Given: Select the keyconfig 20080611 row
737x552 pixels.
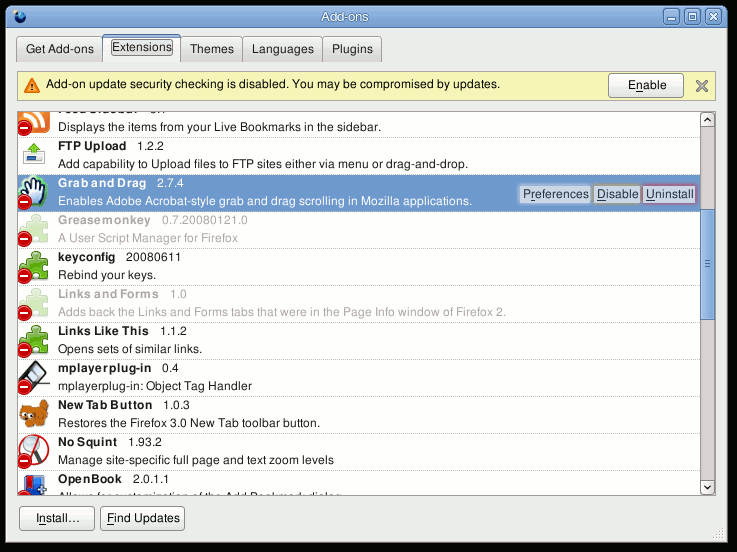Looking at the screenshot, I should tap(359, 267).
